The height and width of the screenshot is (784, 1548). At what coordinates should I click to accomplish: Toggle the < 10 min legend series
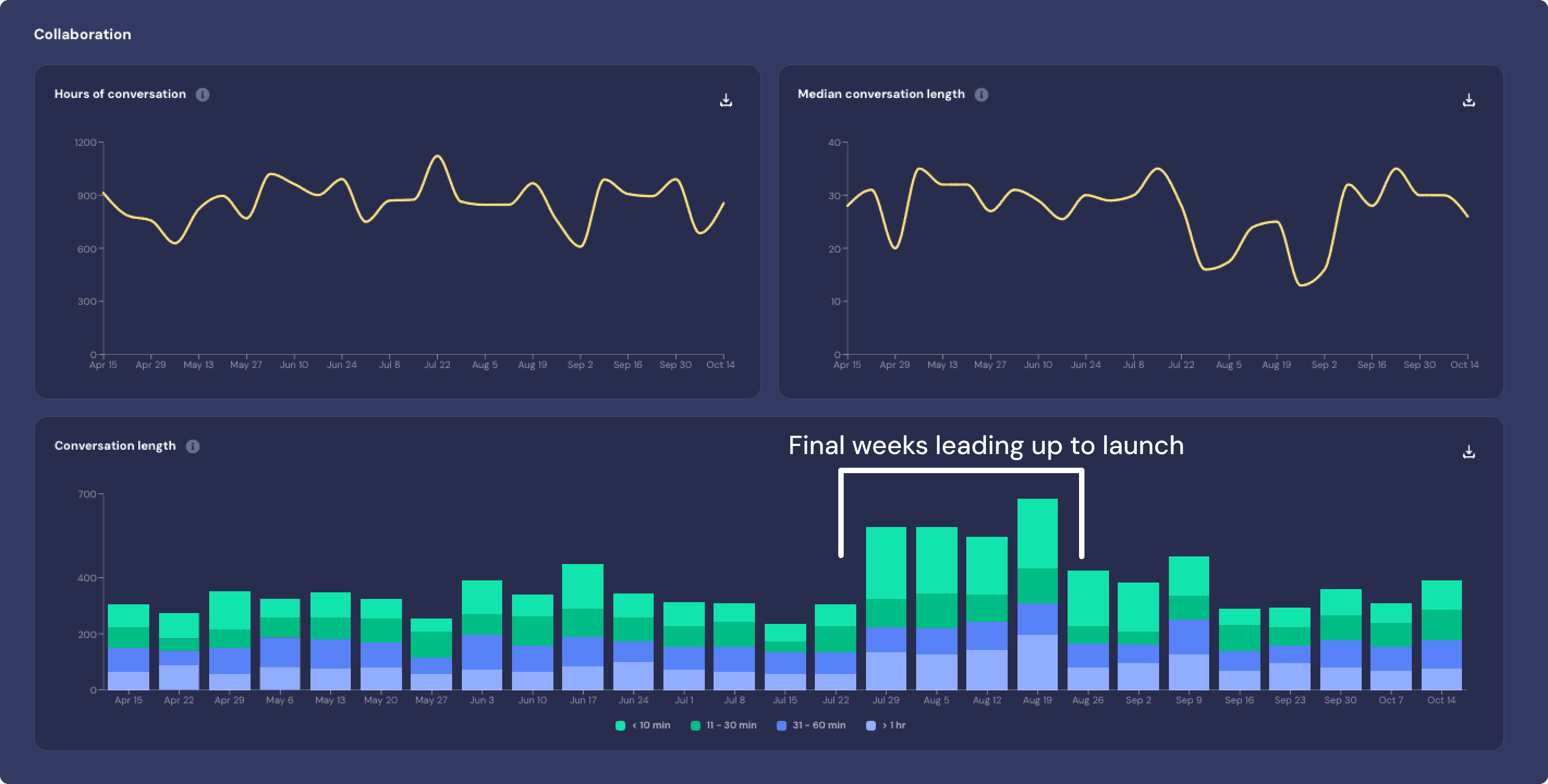(643, 725)
